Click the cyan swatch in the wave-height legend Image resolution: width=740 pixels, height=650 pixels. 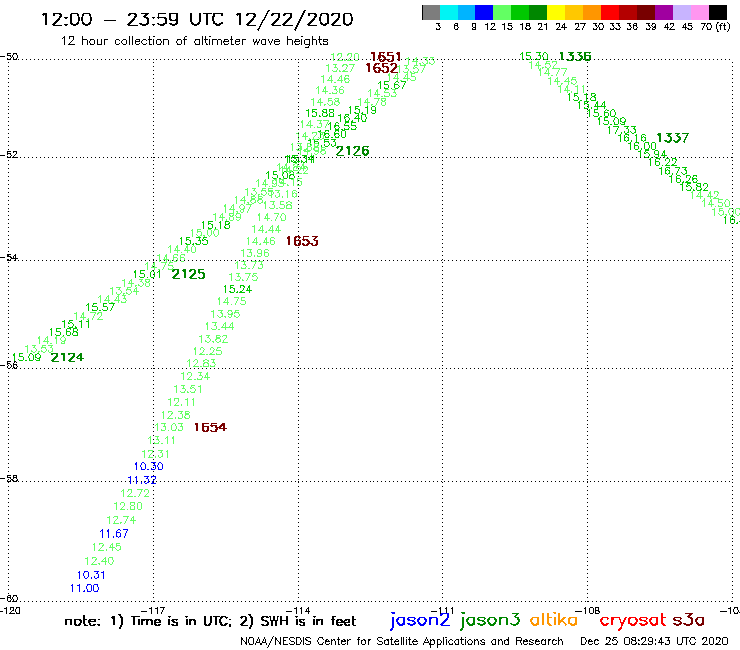(x=449, y=12)
